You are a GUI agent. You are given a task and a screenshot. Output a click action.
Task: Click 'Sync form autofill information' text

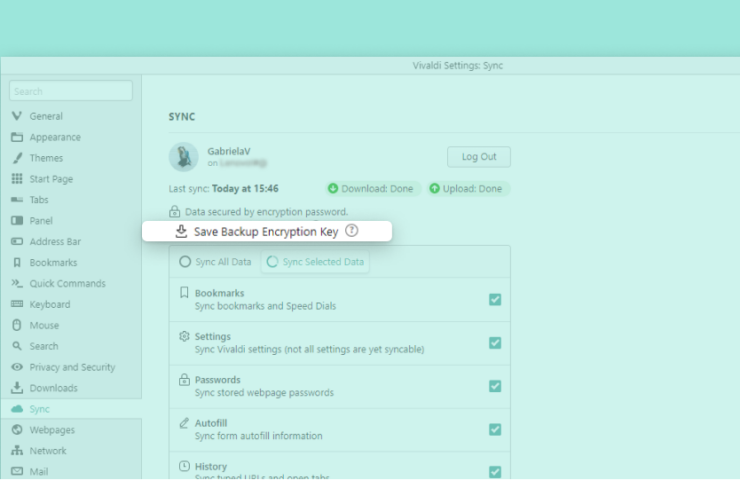pos(259,436)
